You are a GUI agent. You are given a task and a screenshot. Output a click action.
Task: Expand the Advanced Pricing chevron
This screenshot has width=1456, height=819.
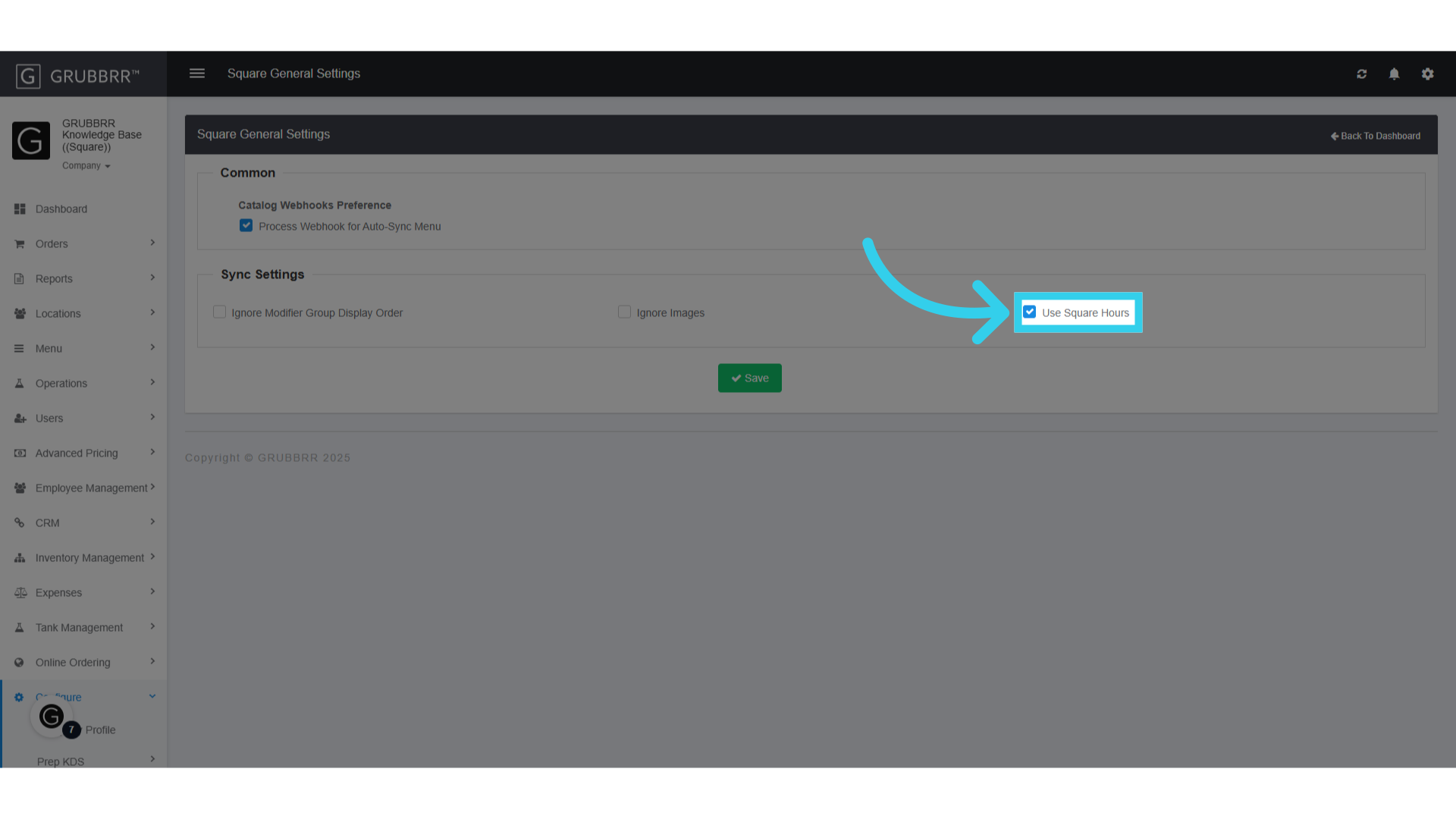coord(152,452)
